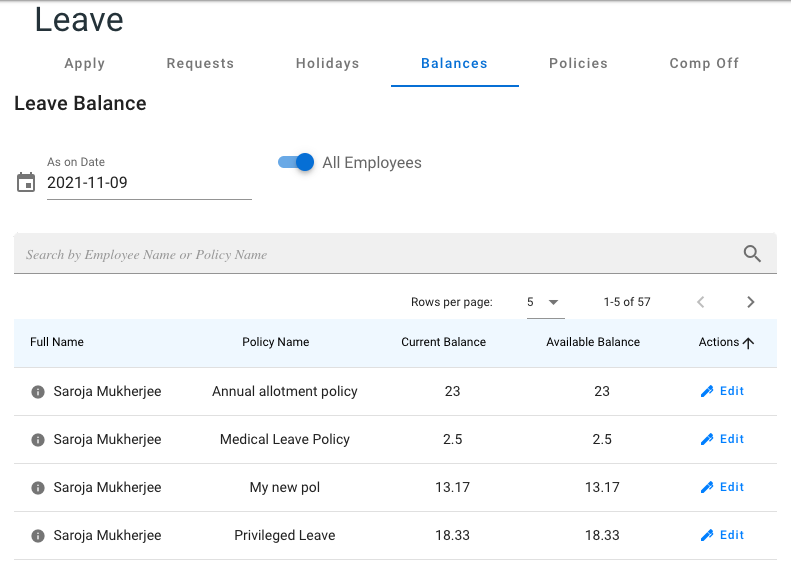791x566 pixels.
Task: Click sort arrow on Actions column header
Action: tap(748, 343)
